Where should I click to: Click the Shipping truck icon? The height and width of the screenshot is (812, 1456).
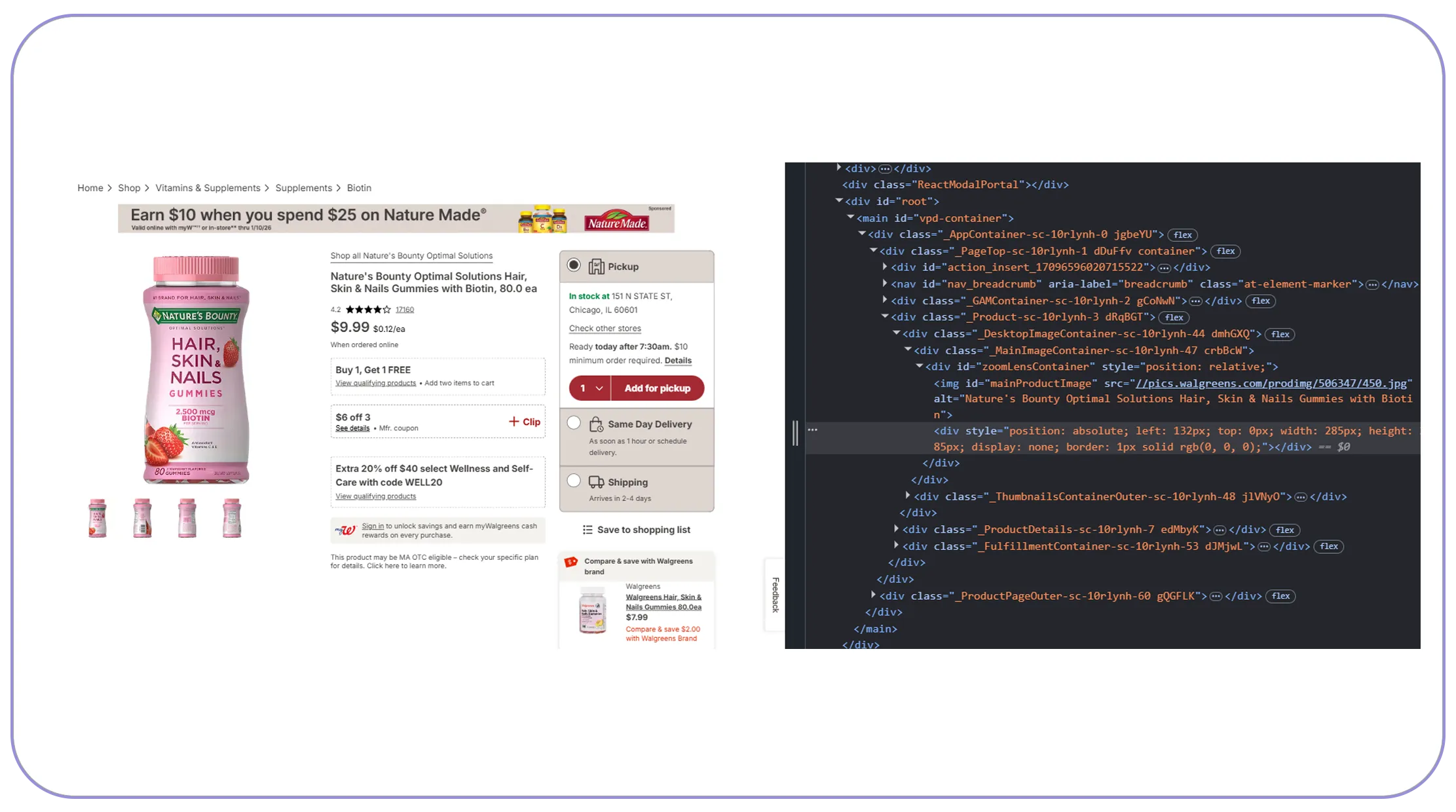coord(597,482)
